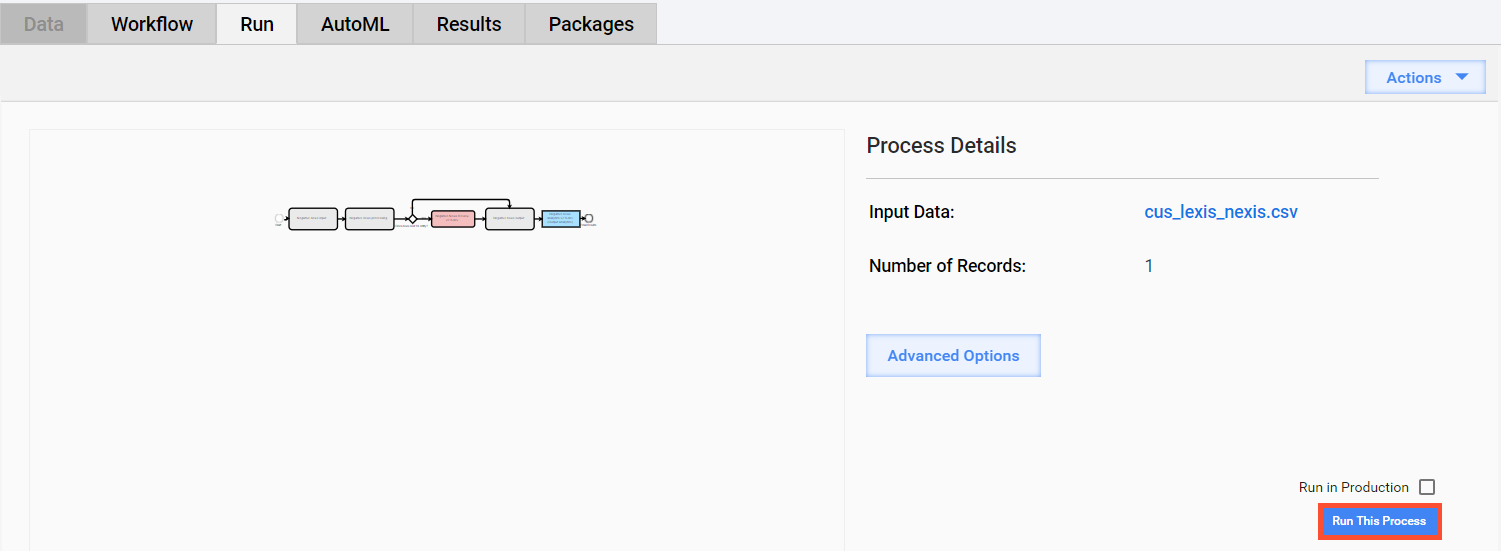1501x551 pixels.
Task: Enable the Run in Production checkbox
Action: (x=1427, y=487)
